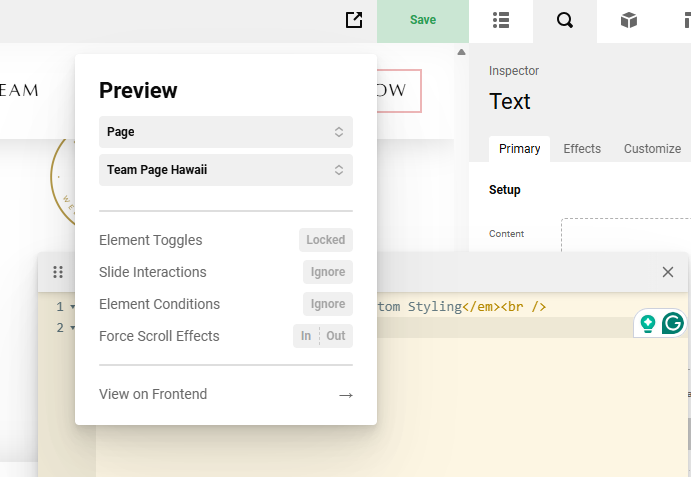Close the code editor panel

668,272
